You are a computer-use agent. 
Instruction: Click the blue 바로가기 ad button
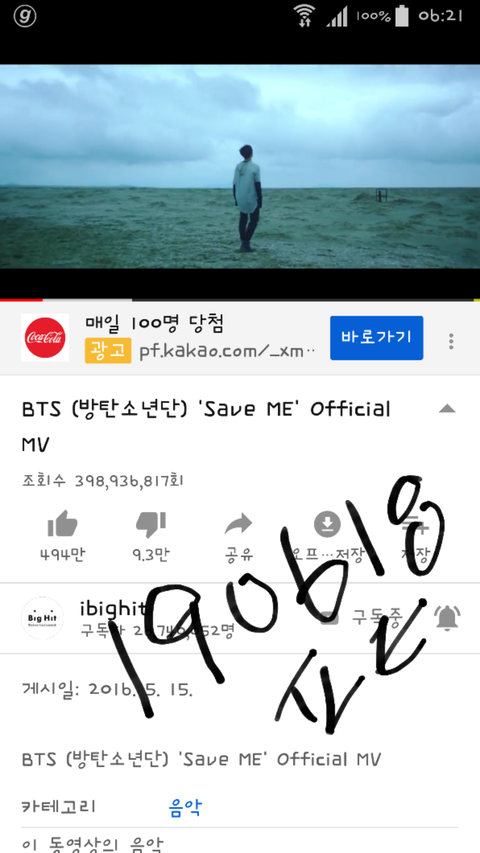click(377, 338)
